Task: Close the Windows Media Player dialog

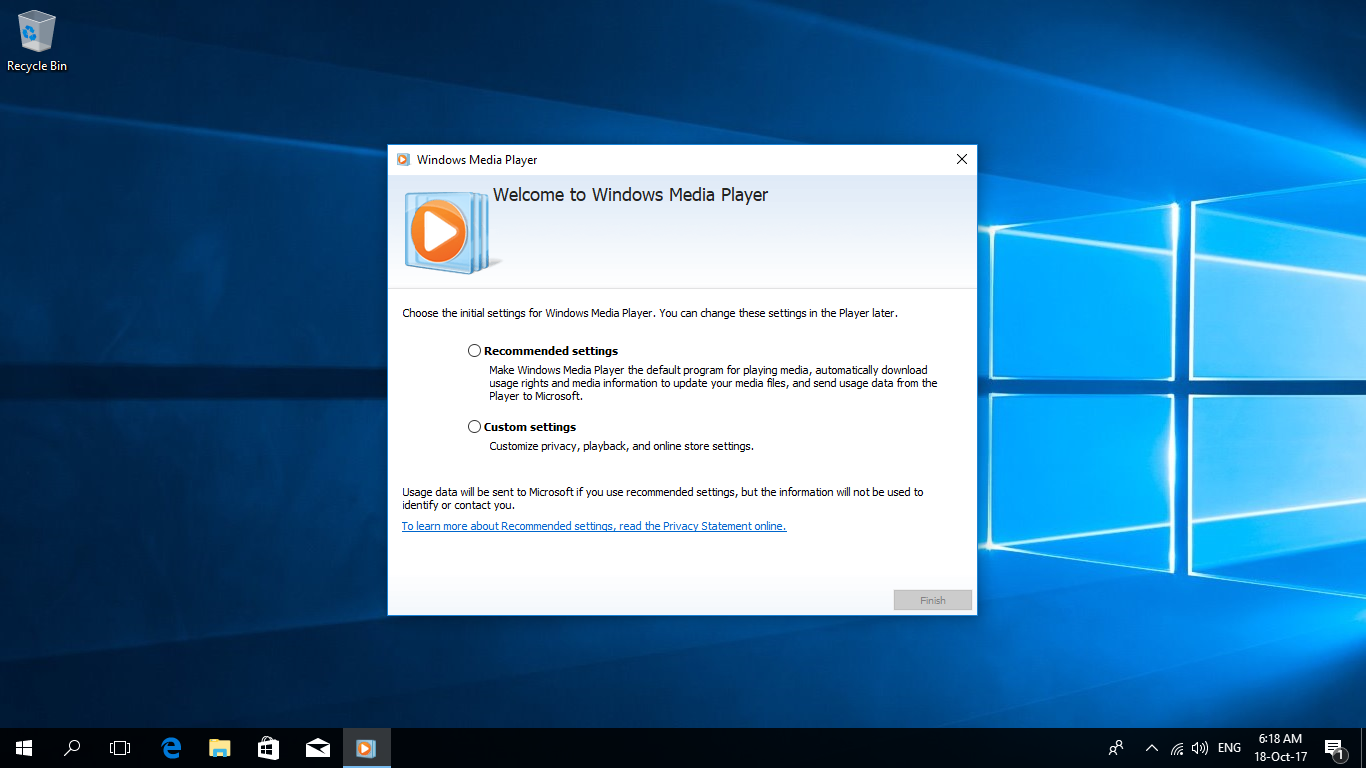Action: click(961, 160)
